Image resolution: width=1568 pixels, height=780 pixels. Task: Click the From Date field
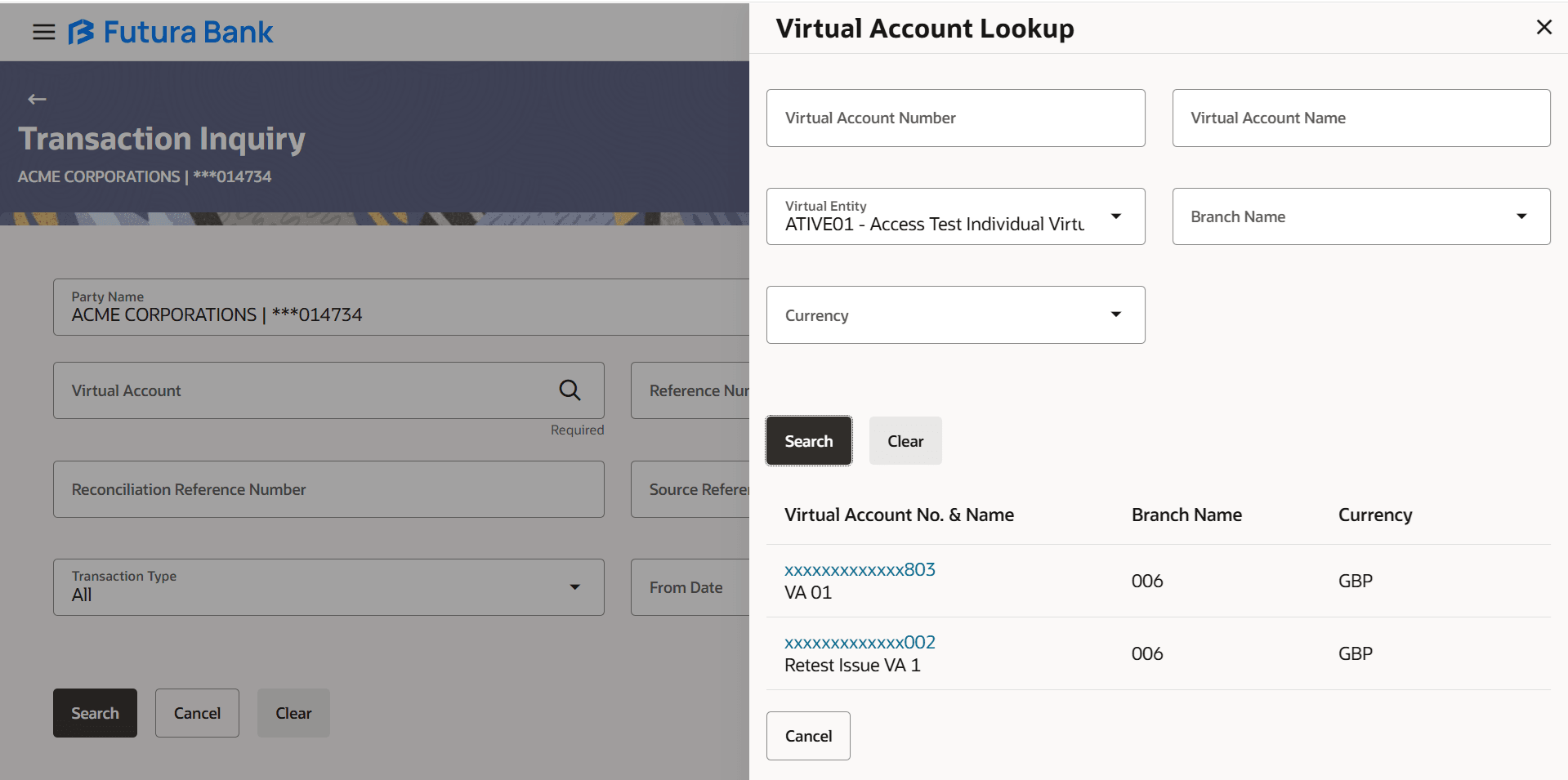click(x=690, y=587)
